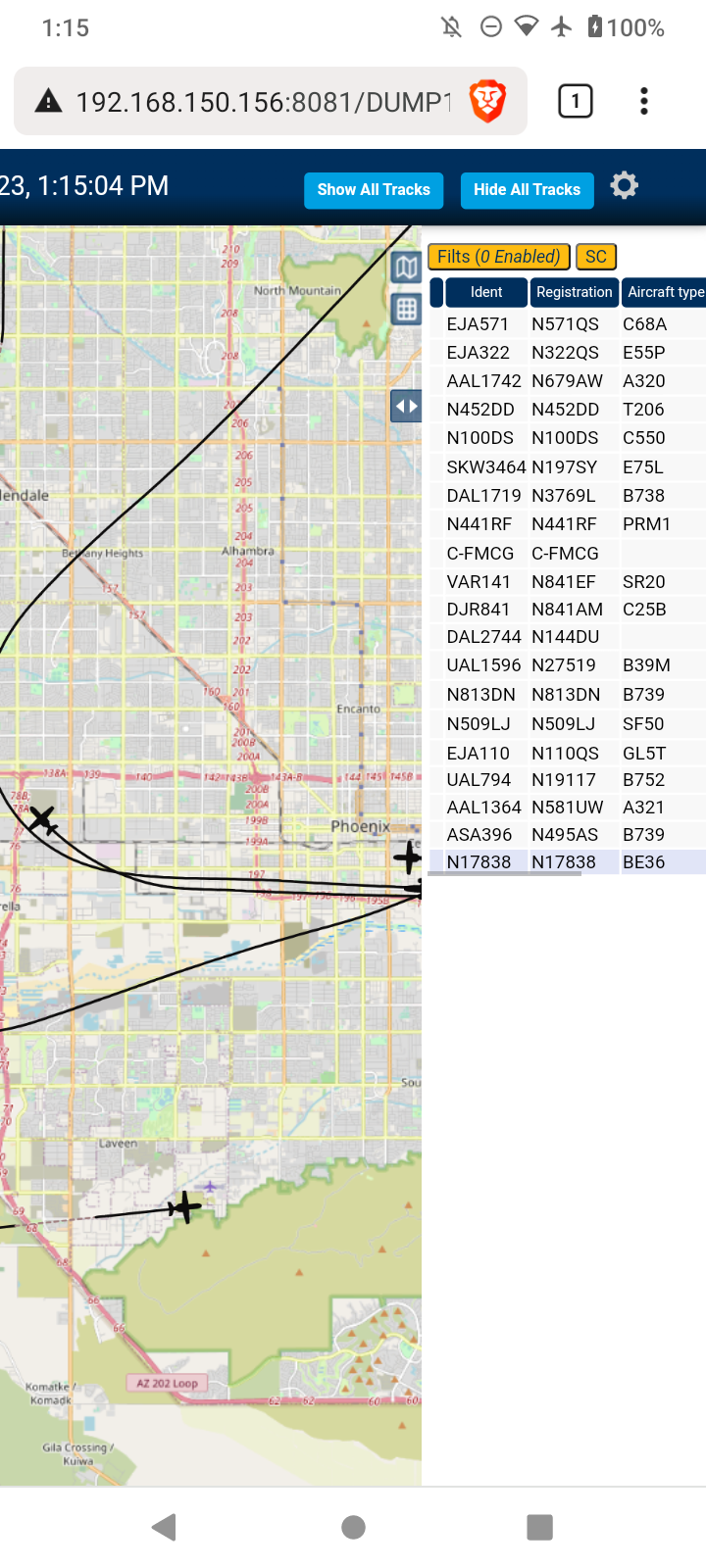Open the browser tab switcher
Screen dimensions: 706x1568
[576, 101]
